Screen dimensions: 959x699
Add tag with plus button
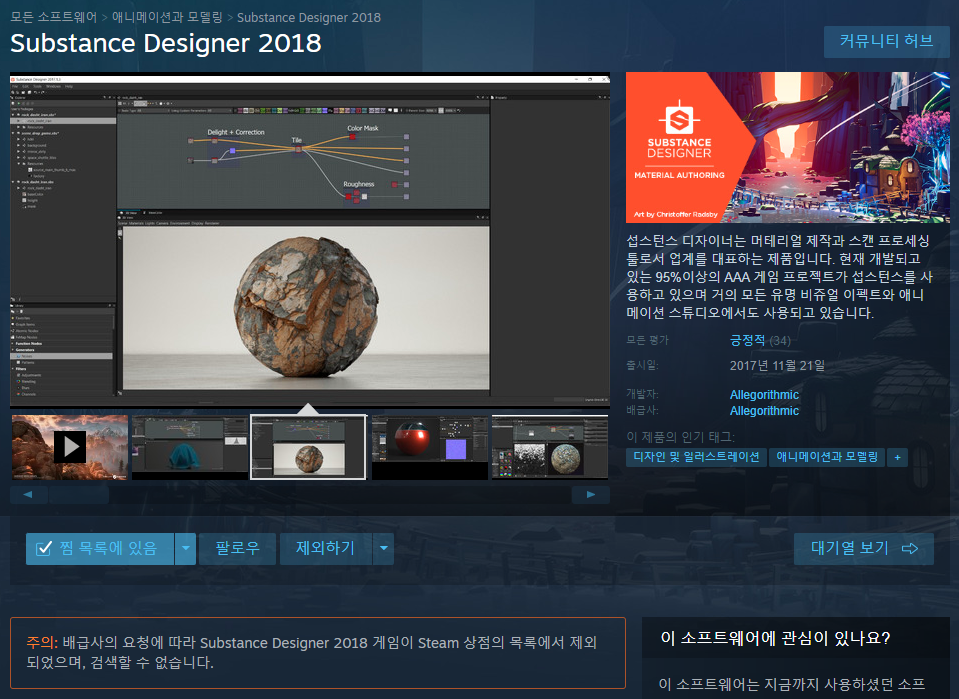pos(897,457)
